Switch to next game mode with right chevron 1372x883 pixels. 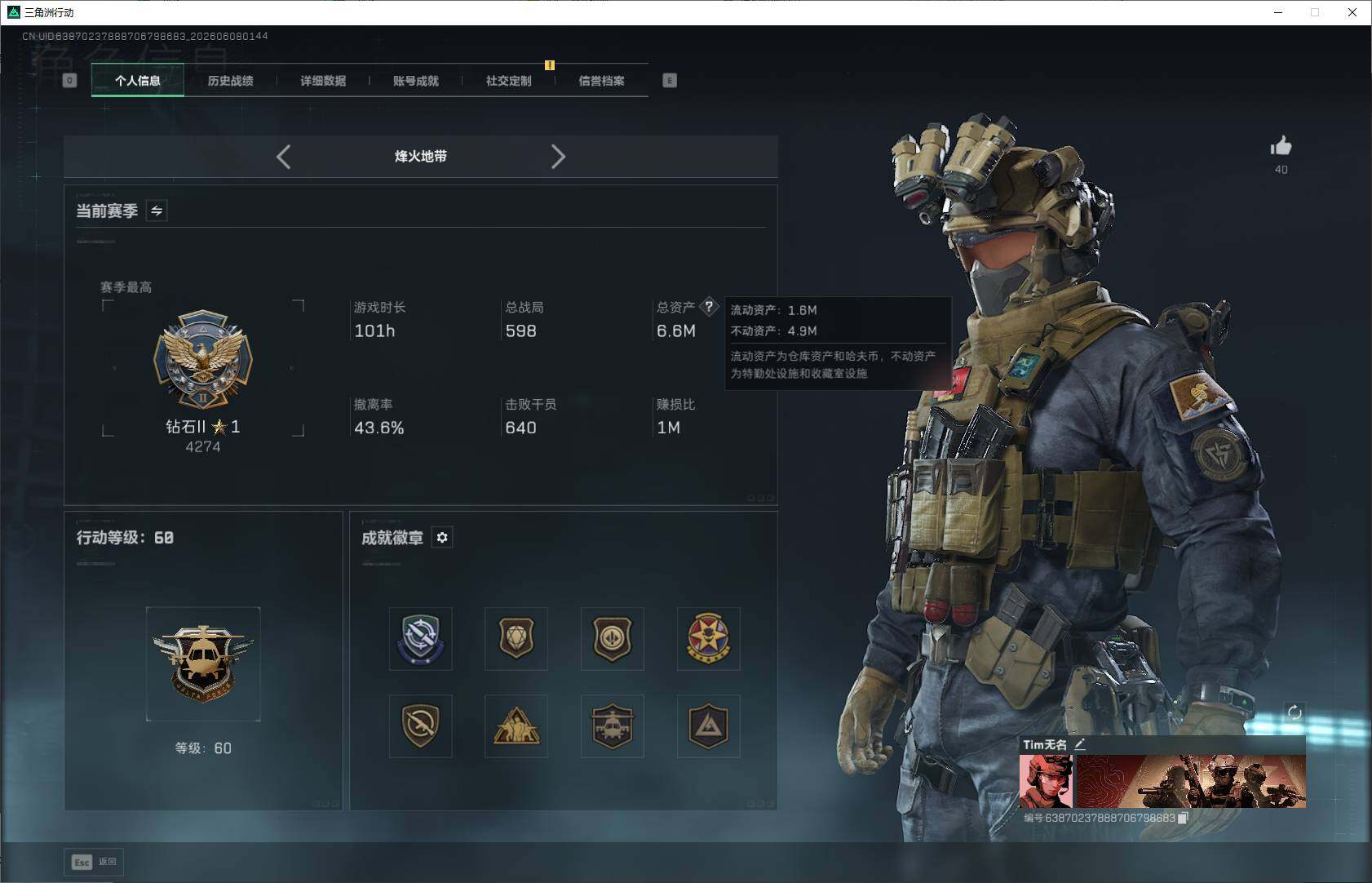coord(558,157)
